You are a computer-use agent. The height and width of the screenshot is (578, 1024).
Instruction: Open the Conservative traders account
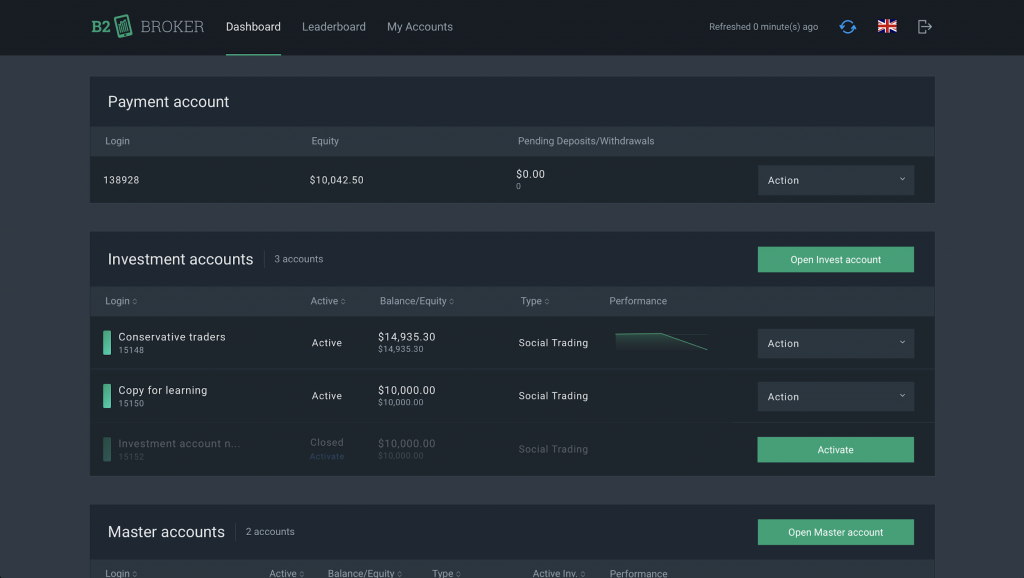[172, 337]
